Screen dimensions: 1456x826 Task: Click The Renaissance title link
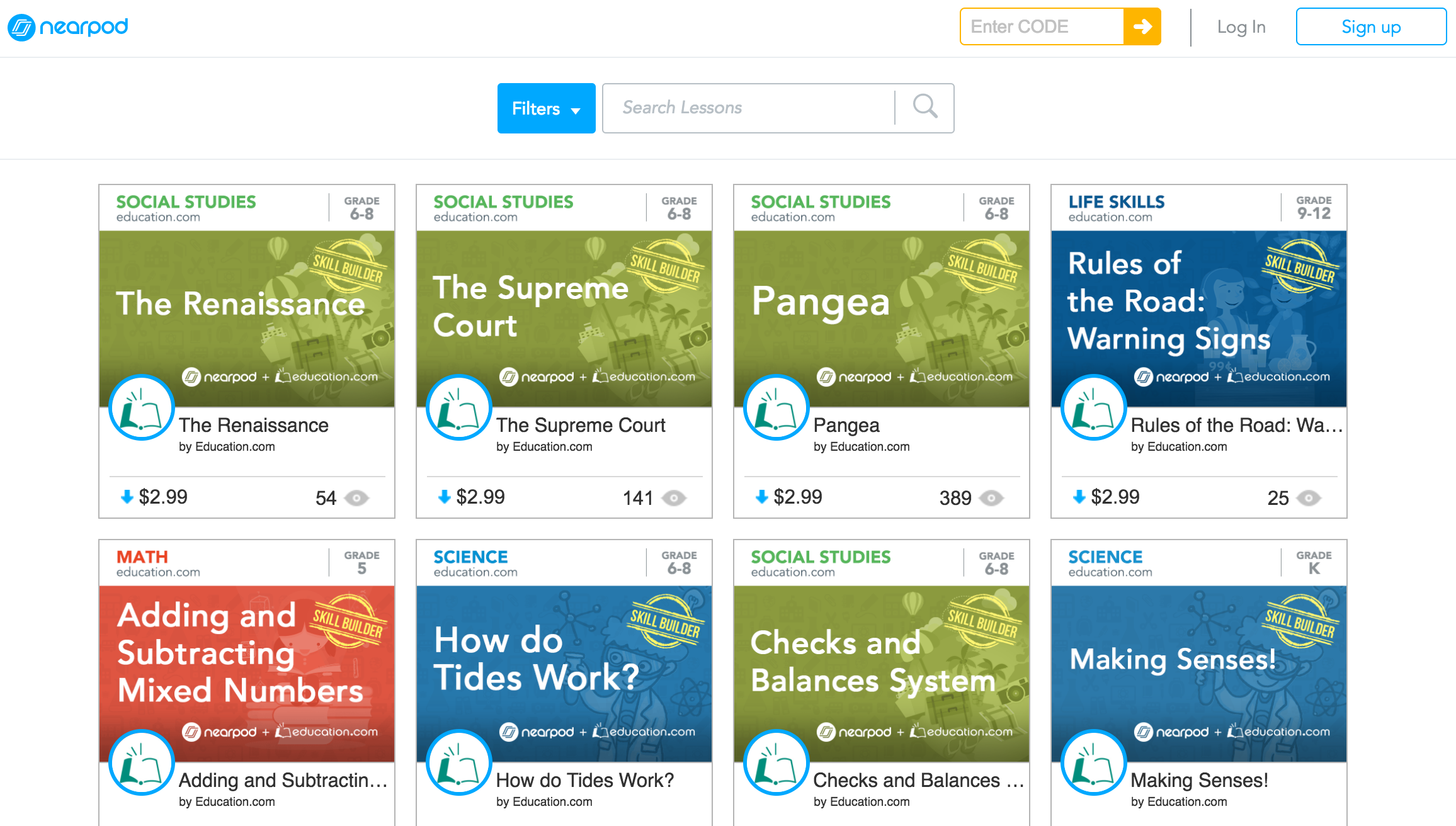254,425
